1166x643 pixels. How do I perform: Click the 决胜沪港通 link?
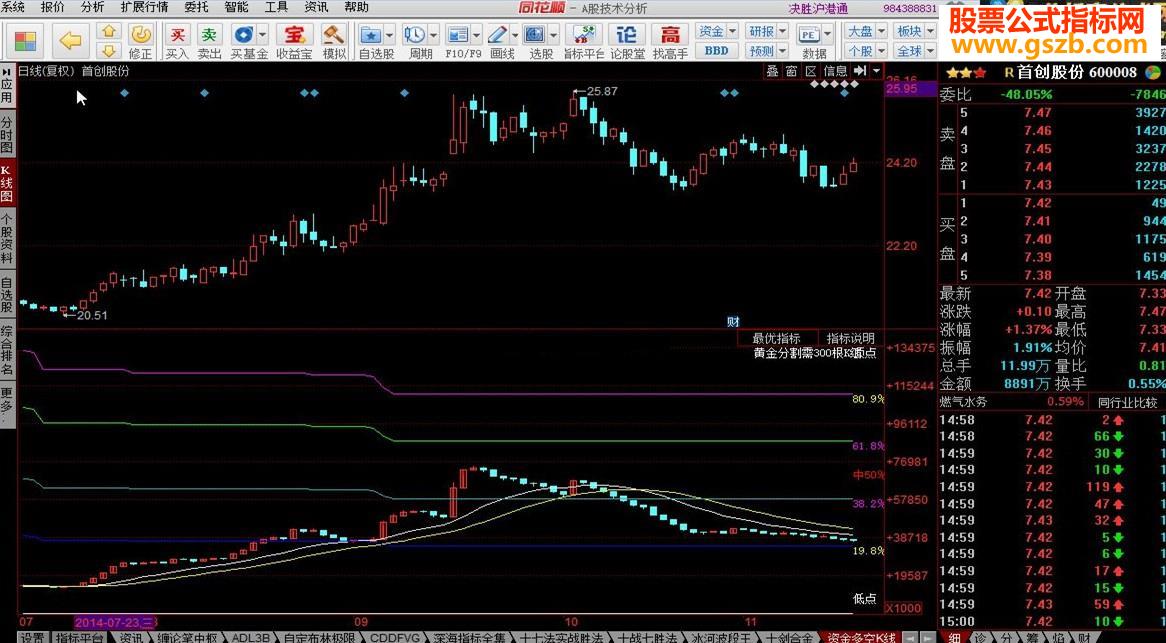pos(819,8)
